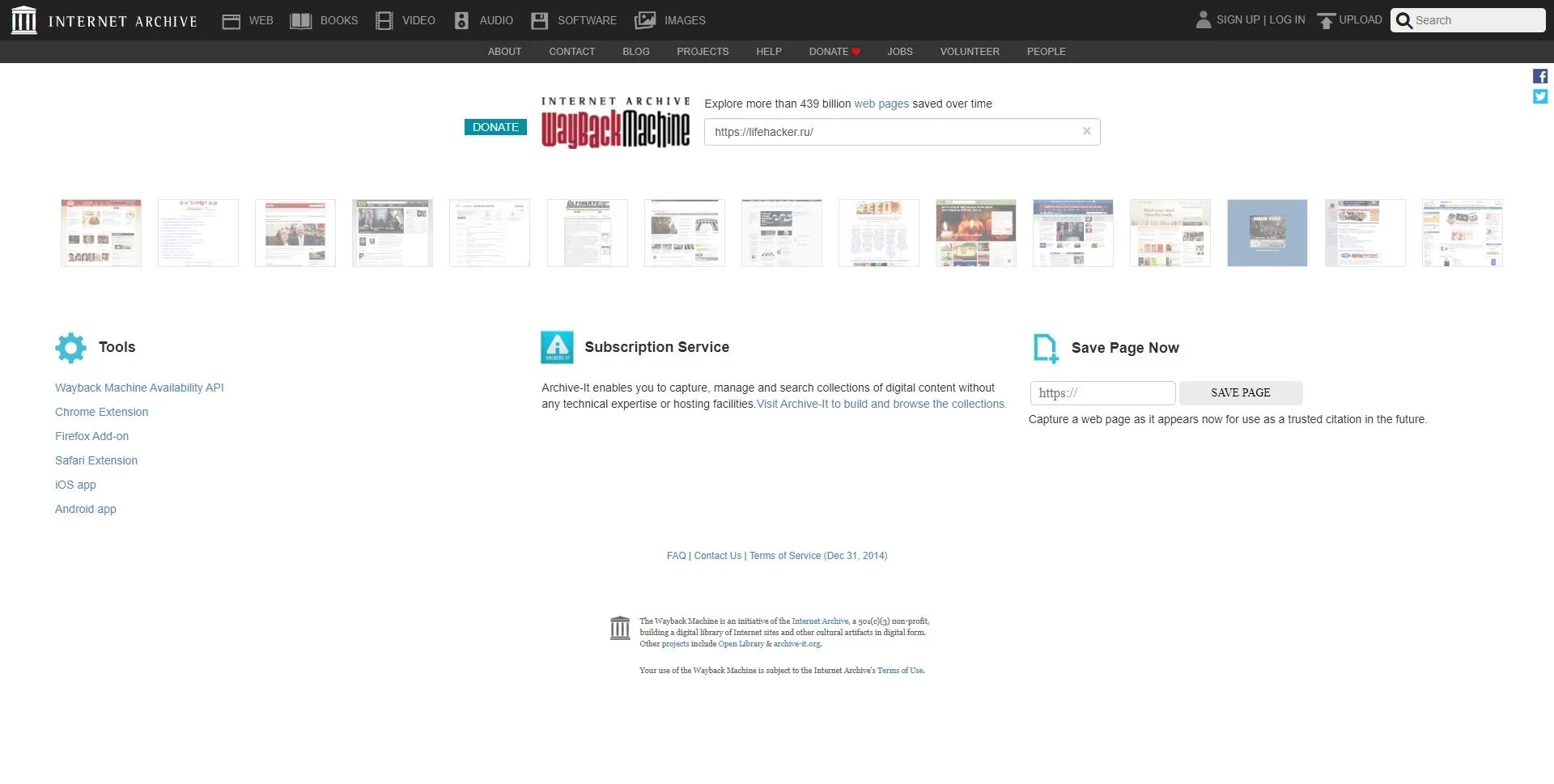This screenshot has width=1554, height=784.
Task: Open the Help menu item
Action: tap(769, 52)
